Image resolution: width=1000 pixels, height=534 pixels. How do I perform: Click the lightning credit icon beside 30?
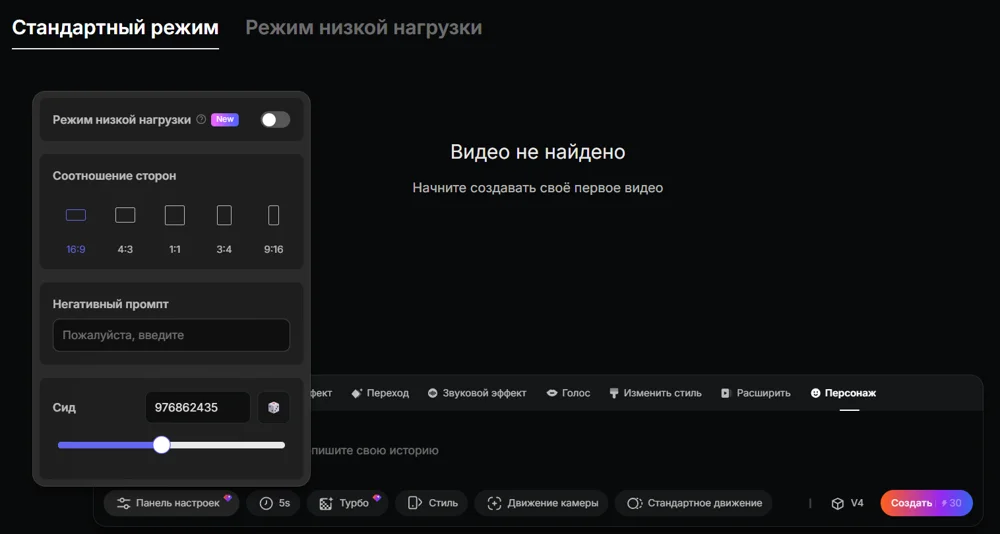click(945, 503)
